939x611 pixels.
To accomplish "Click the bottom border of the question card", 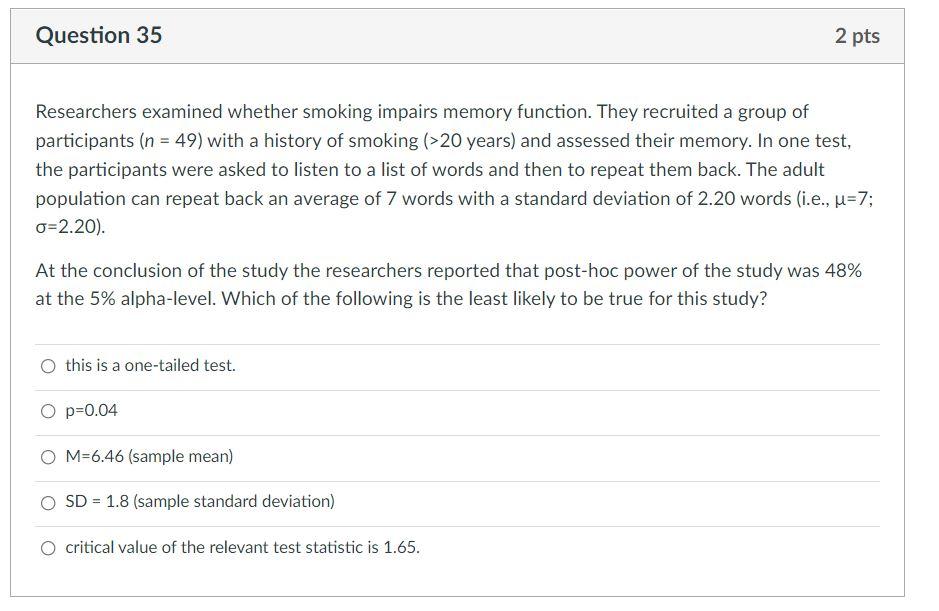I will click(x=460, y=596).
